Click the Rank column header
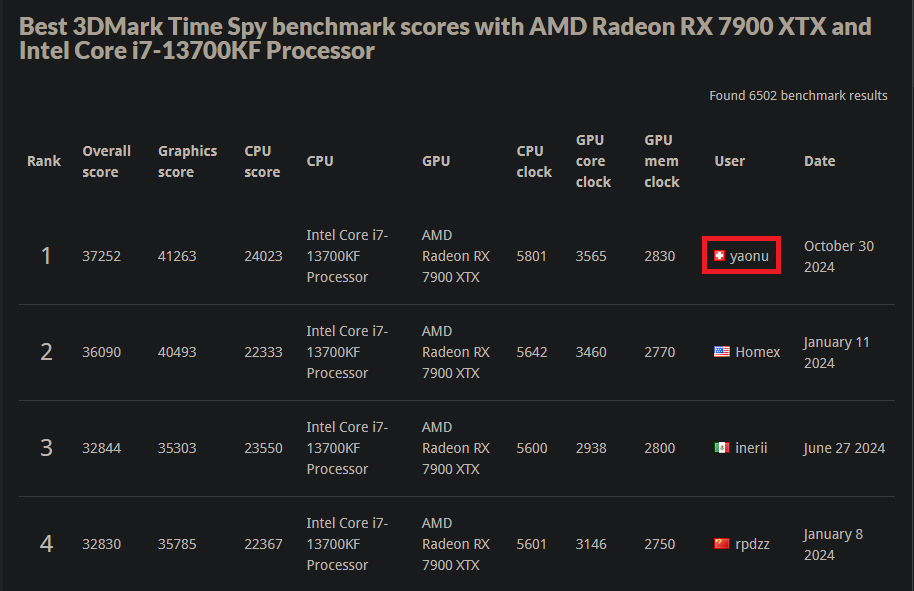 [44, 161]
